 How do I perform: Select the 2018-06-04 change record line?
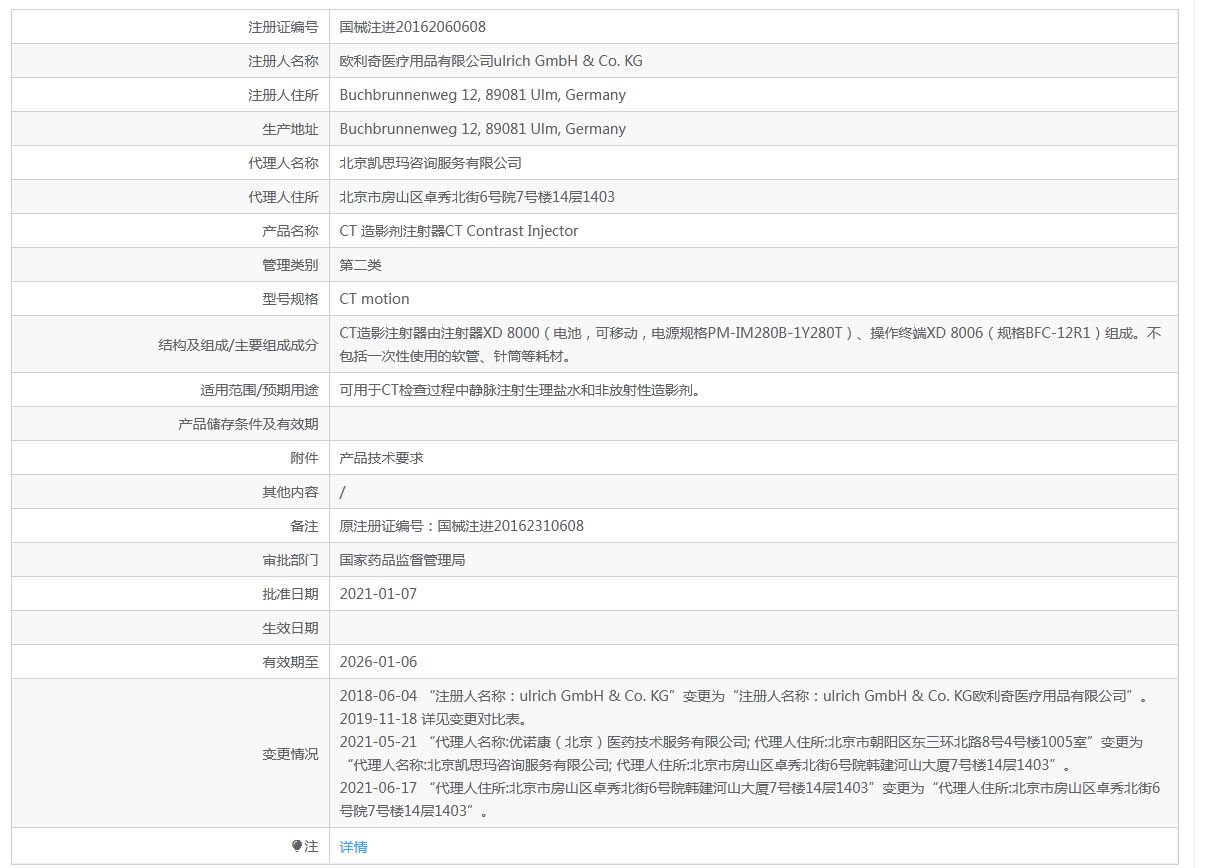744,696
